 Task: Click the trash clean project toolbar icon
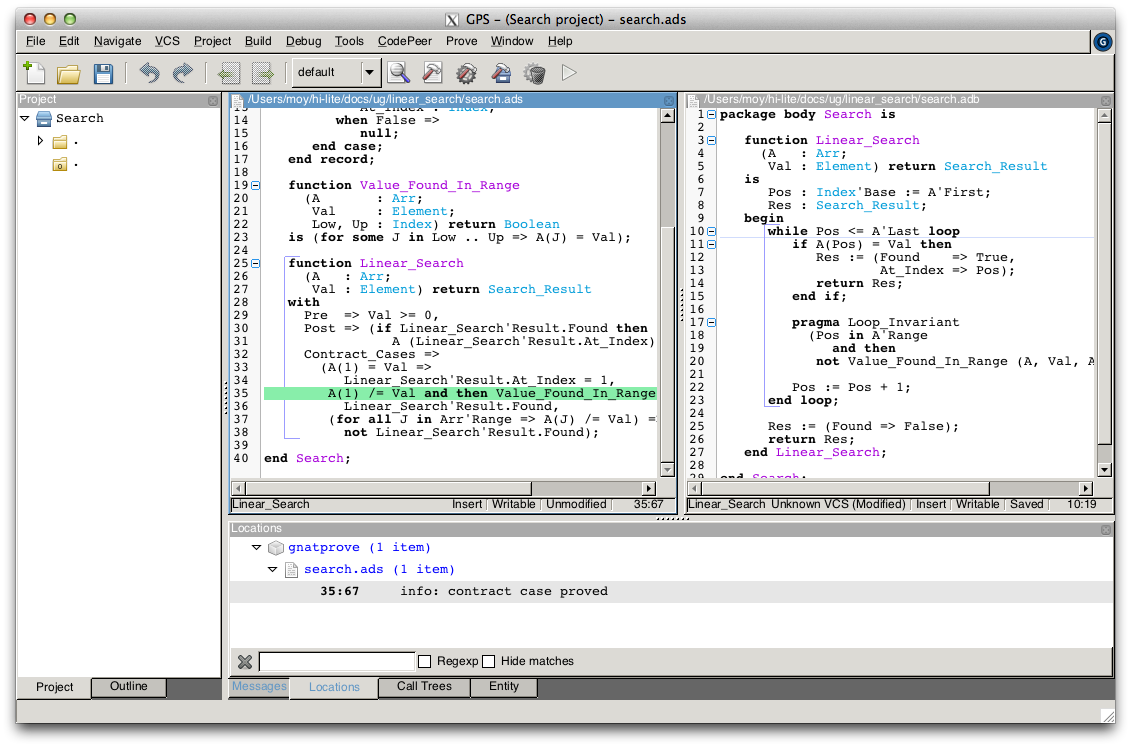click(534, 73)
